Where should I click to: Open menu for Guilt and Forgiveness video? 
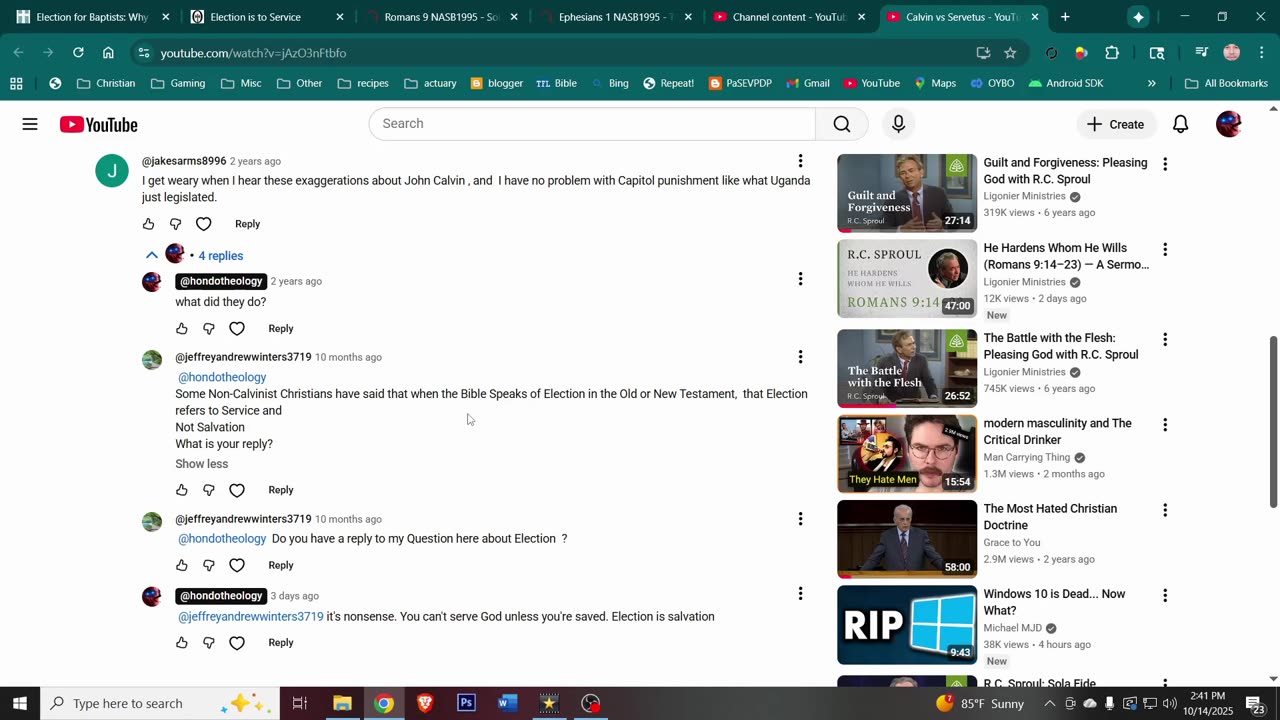(1165, 164)
